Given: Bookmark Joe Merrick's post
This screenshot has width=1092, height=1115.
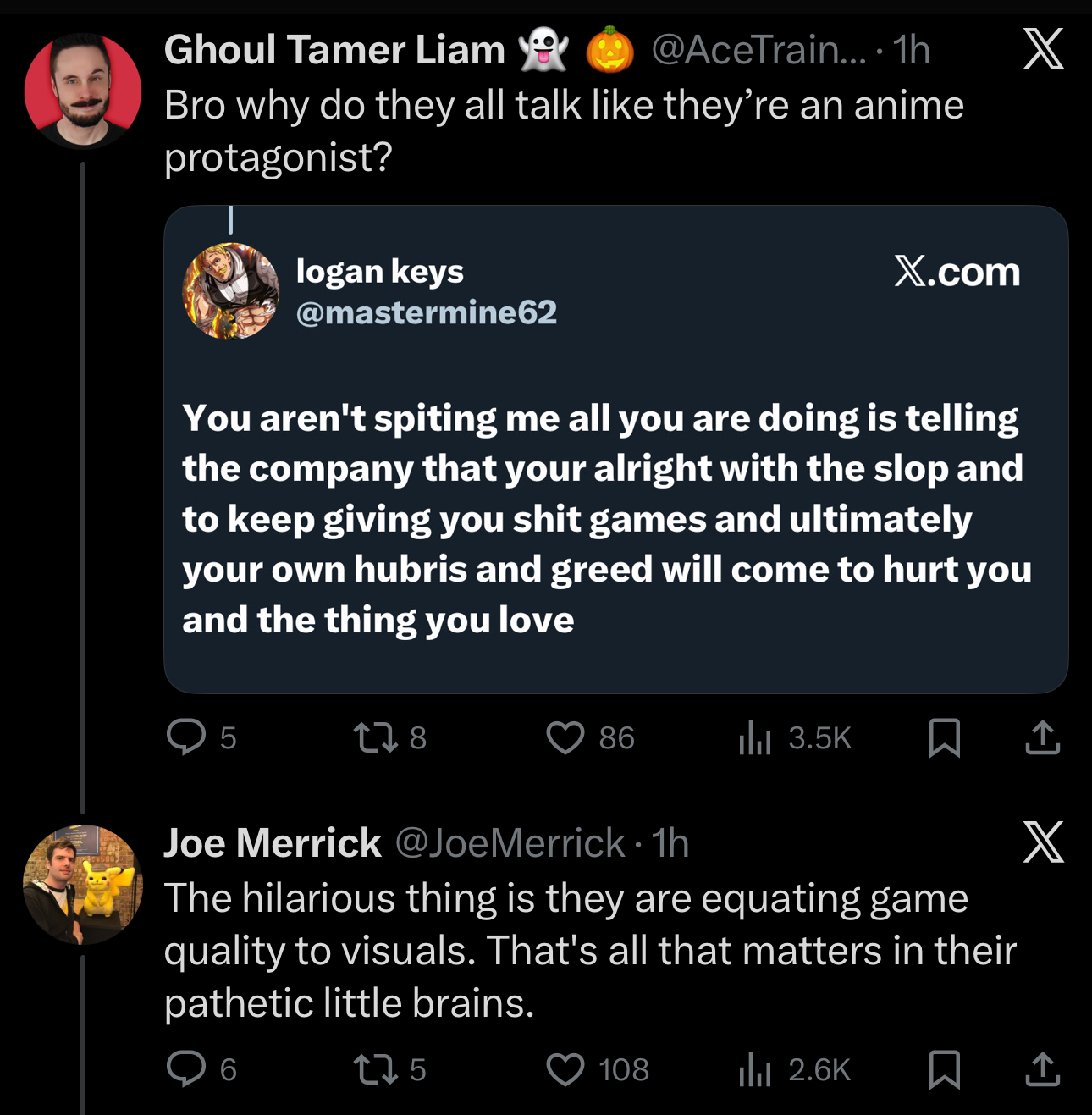Looking at the screenshot, I should [x=944, y=1068].
